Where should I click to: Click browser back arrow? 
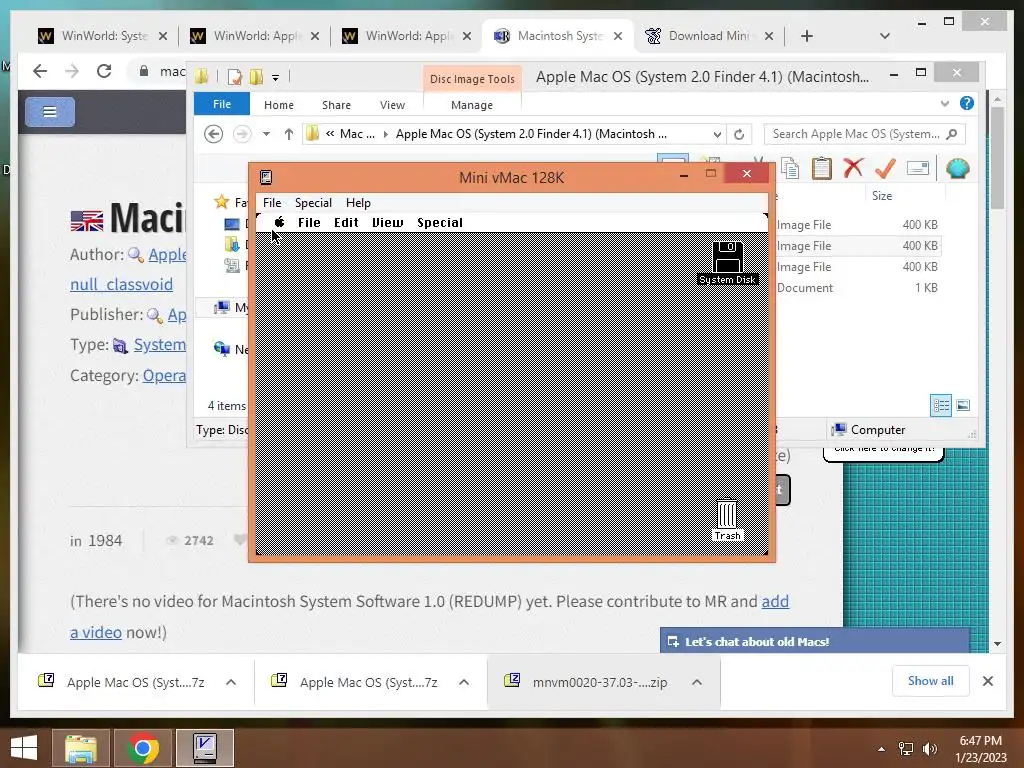pos(40,71)
